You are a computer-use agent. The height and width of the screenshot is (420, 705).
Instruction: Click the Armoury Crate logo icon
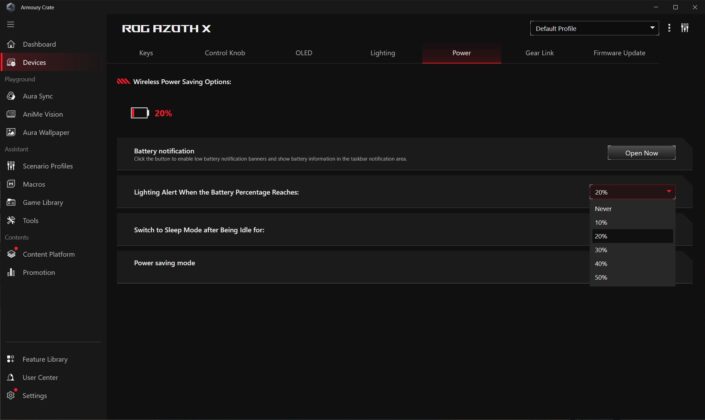tap(11, 7)
